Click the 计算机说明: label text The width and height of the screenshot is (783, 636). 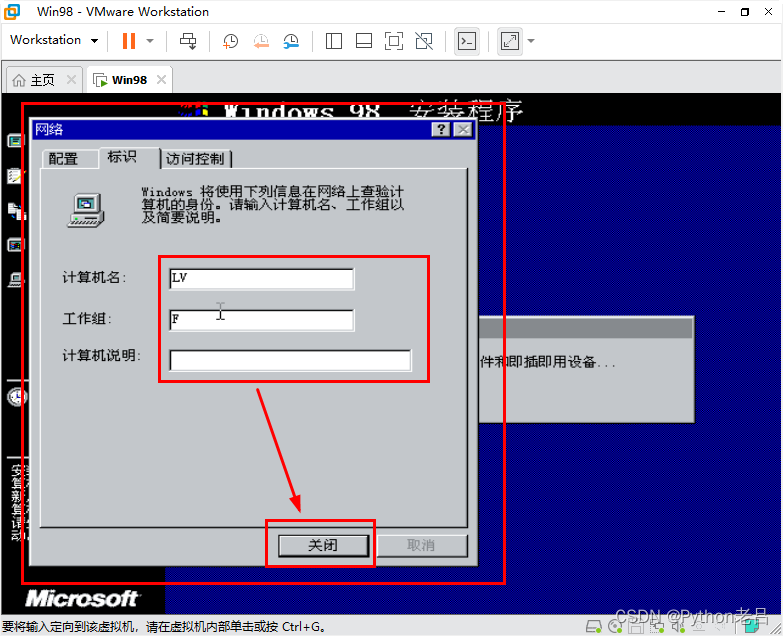tap(101, 355)
